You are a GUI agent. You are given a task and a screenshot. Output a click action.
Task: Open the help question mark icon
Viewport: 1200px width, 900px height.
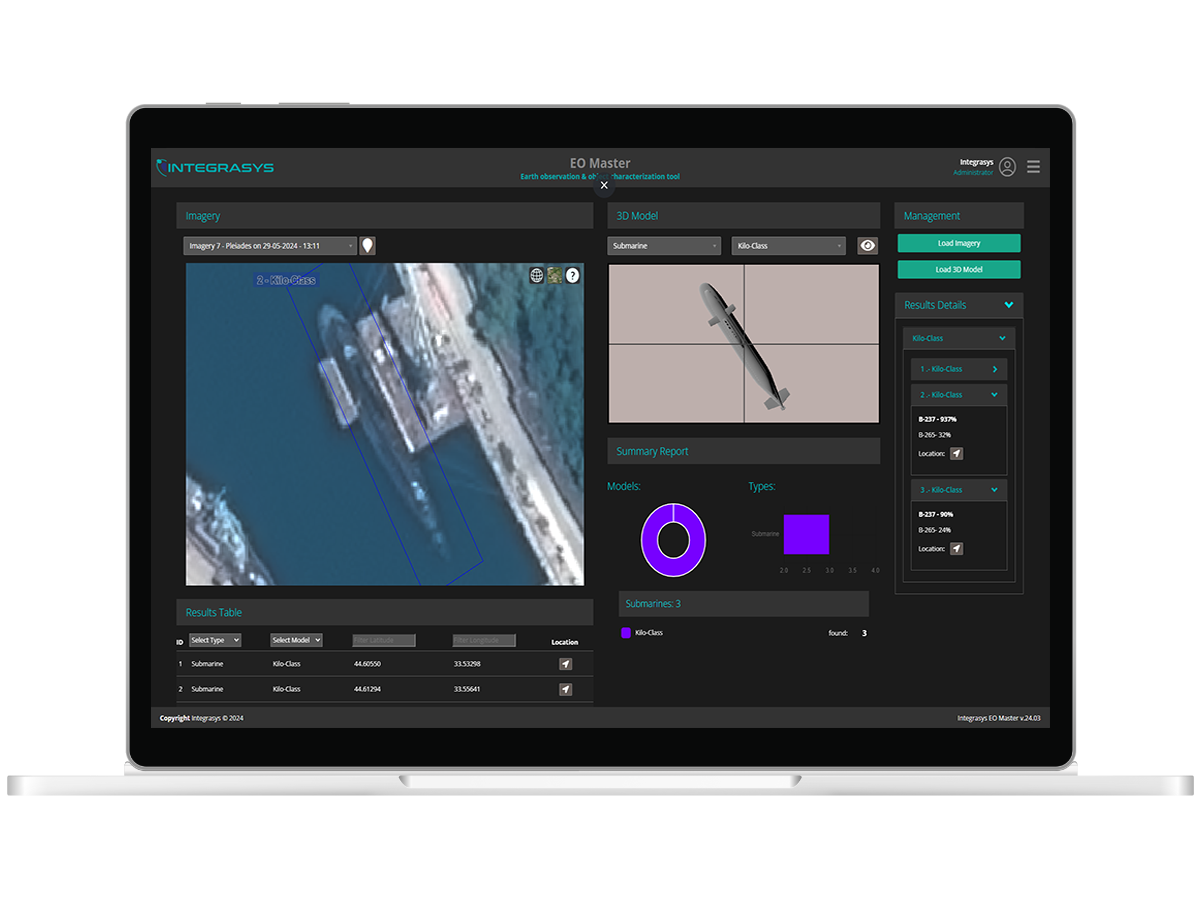(572, 275)
